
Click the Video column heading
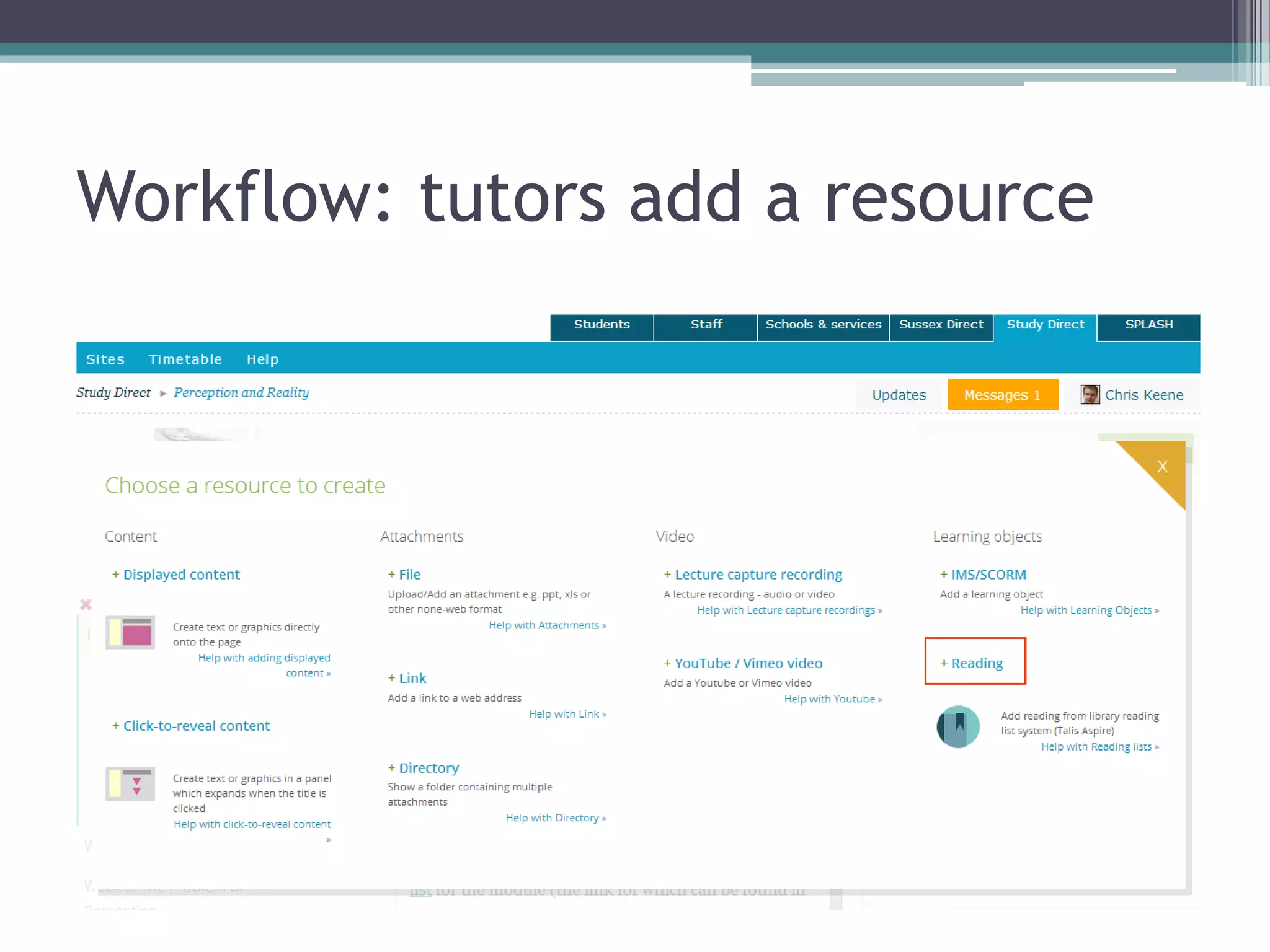tap(675, 536)
